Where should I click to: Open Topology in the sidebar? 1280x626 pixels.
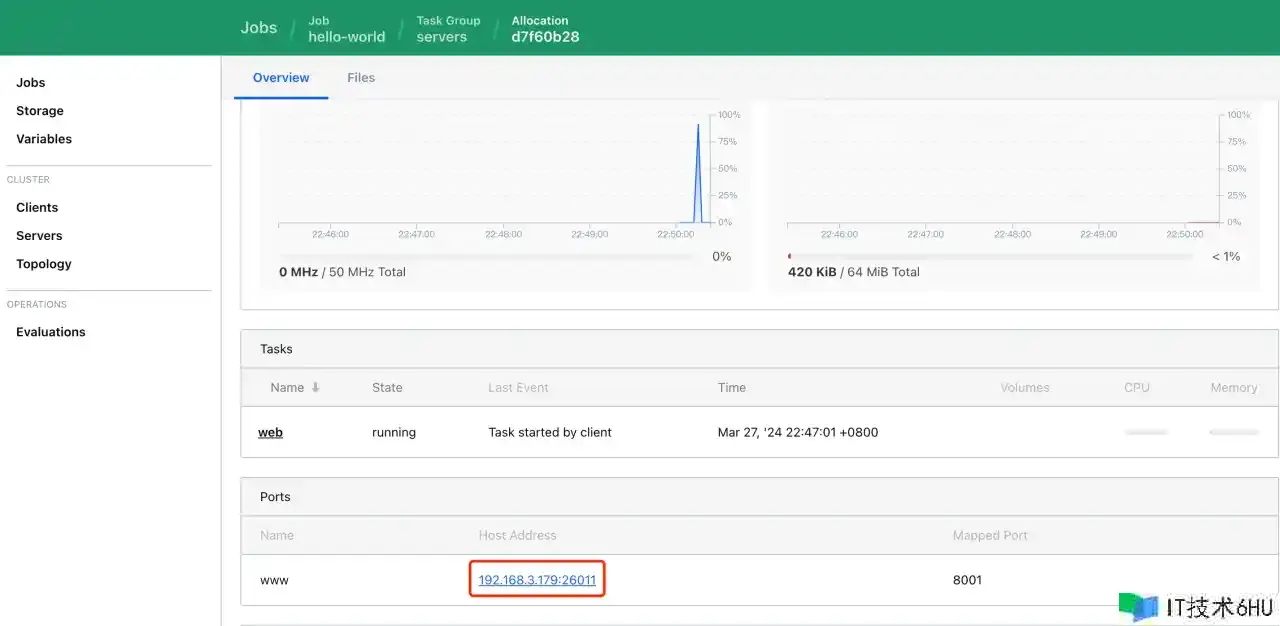(44, 264)
